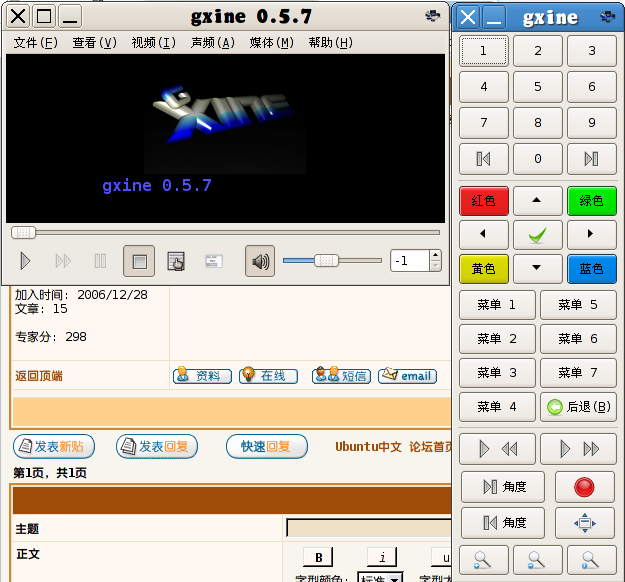Click the down arrow navigation button
The image size is (625, 582).
(x=538, y=269)
